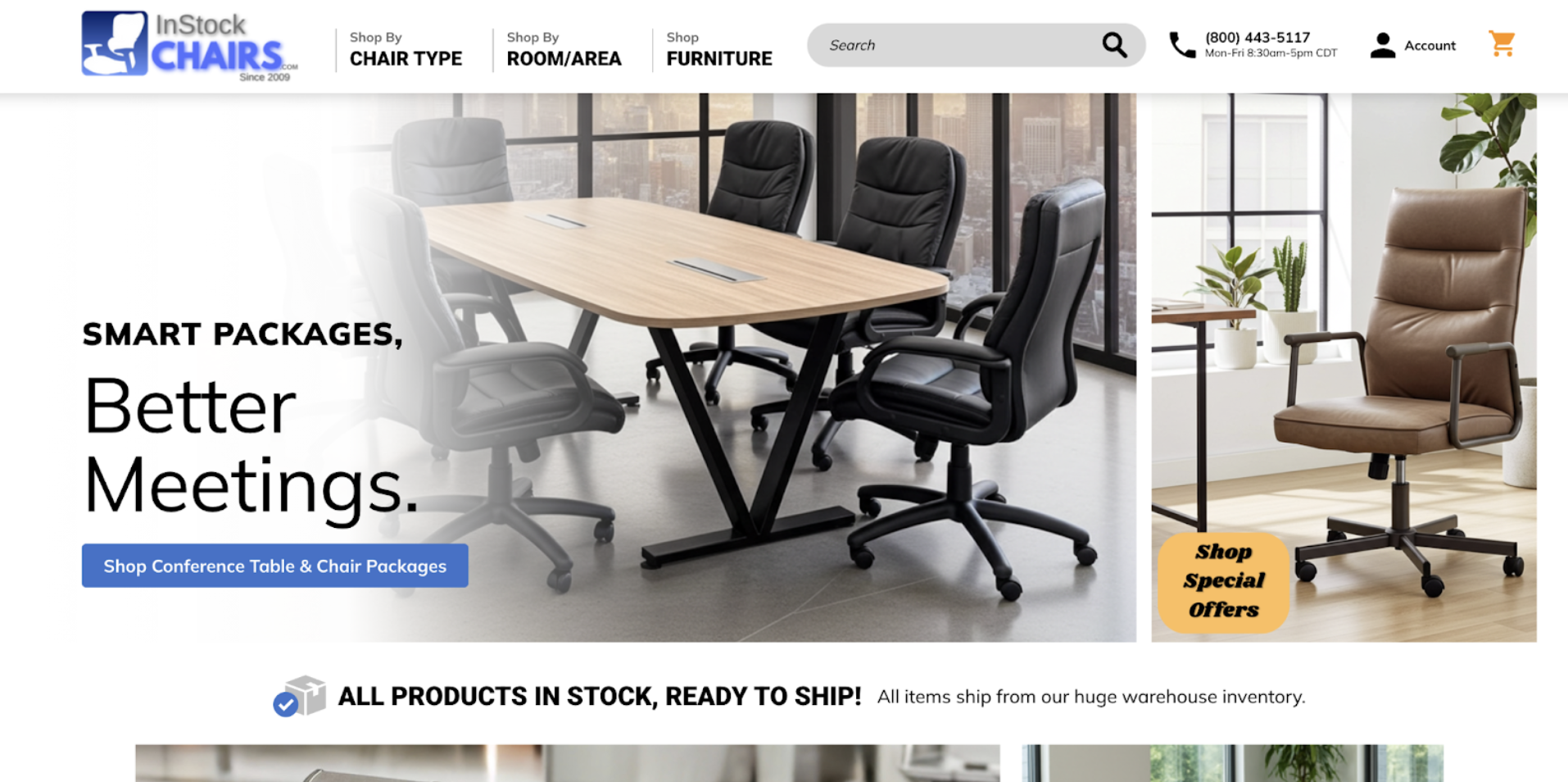The image size is (1568, 782).
Task: Open the Shop By Chair Type menu
Action: coord(406,49)
